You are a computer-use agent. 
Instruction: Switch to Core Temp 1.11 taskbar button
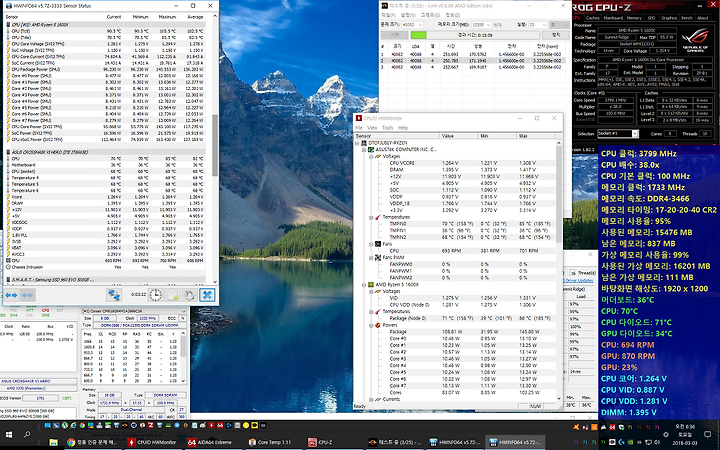273,443
